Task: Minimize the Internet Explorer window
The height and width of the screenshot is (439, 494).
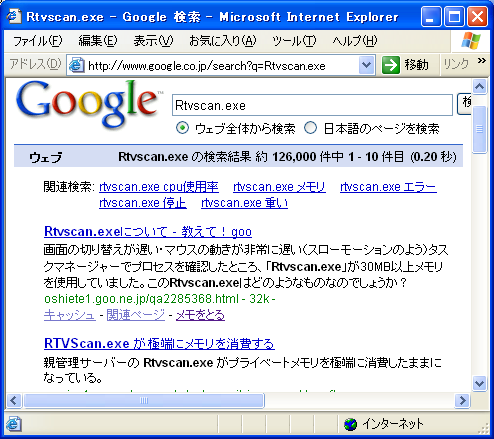Action: coord(431,16)
